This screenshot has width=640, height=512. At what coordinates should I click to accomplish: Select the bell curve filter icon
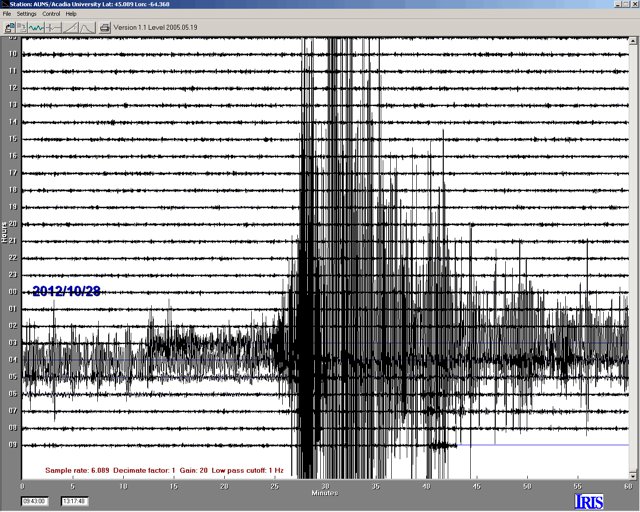tap(87, 27)
